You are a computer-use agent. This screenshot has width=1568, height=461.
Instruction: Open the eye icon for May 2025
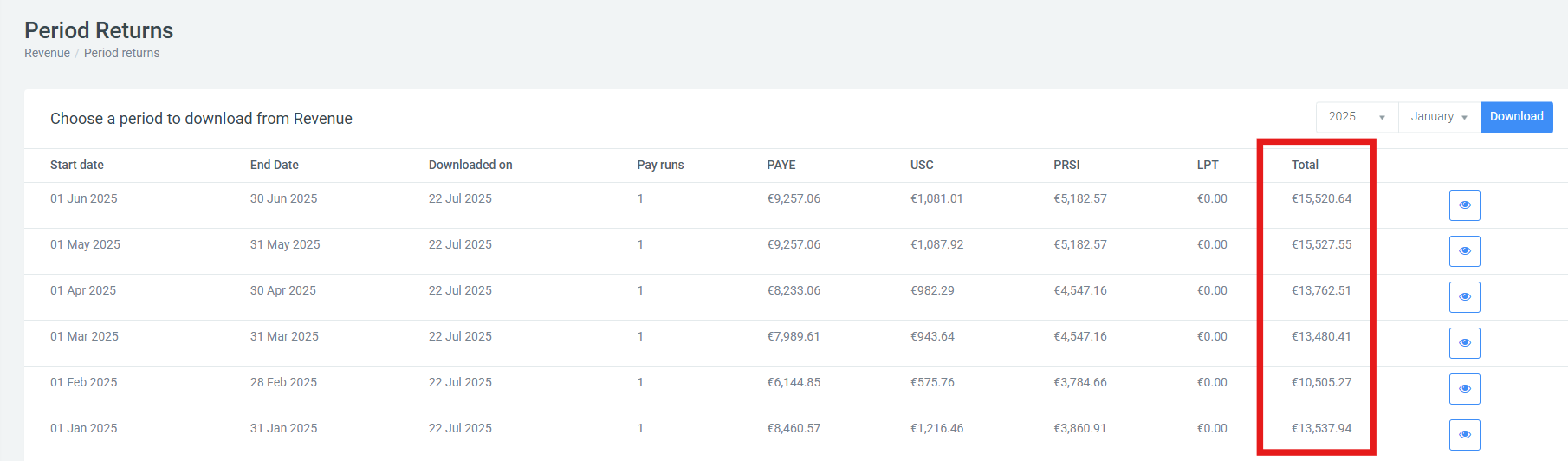click(x=1464, y=251)
